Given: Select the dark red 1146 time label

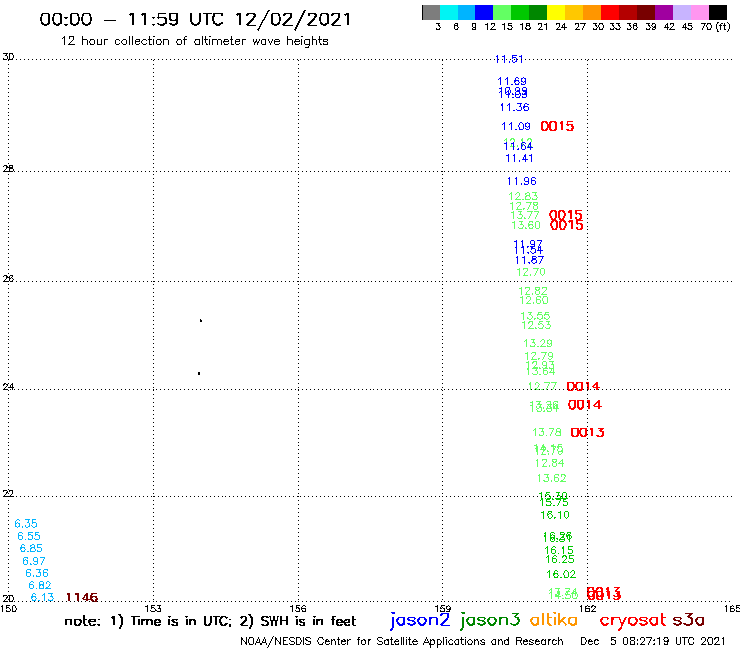Looking at the screenshot, I should [x=82, y=598].
